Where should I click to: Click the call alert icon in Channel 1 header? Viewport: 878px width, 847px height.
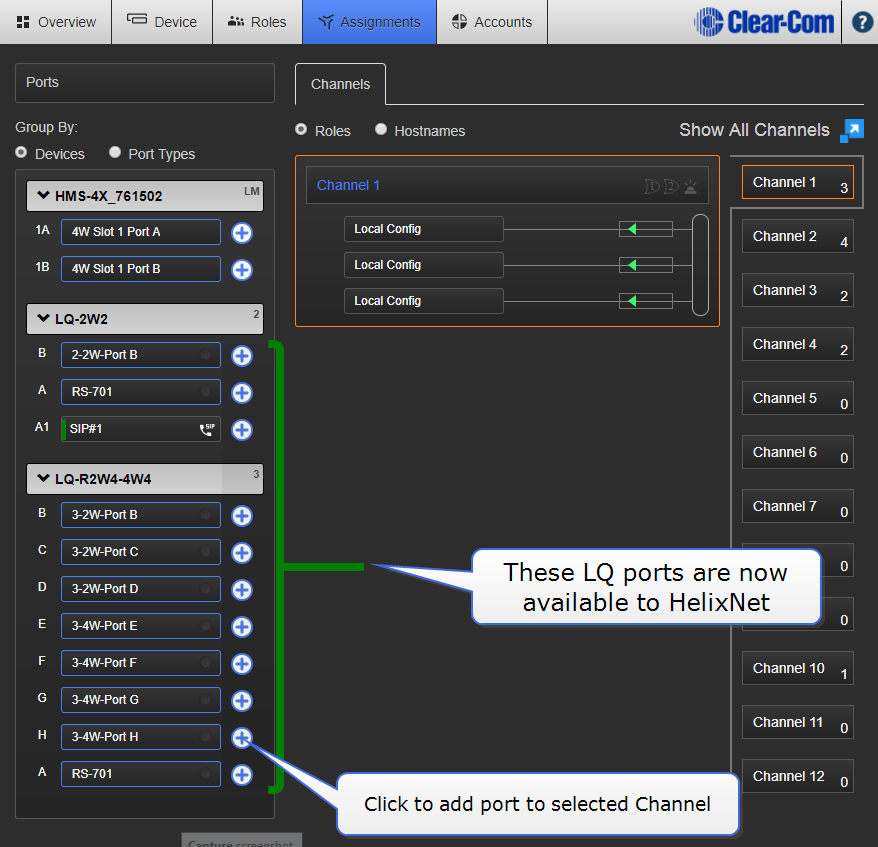(690, 186)
